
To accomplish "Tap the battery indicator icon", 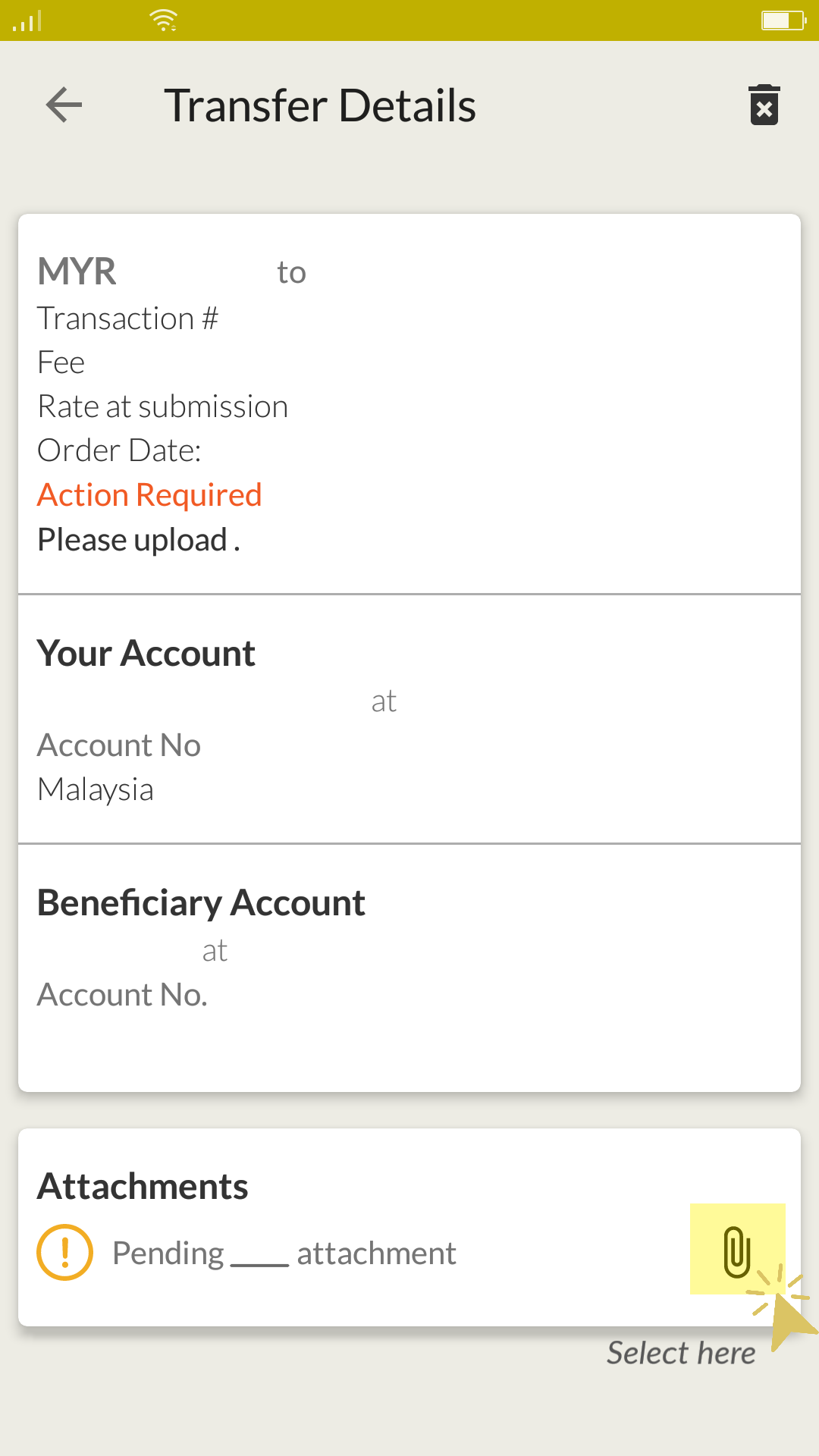I will click(782, 20).
